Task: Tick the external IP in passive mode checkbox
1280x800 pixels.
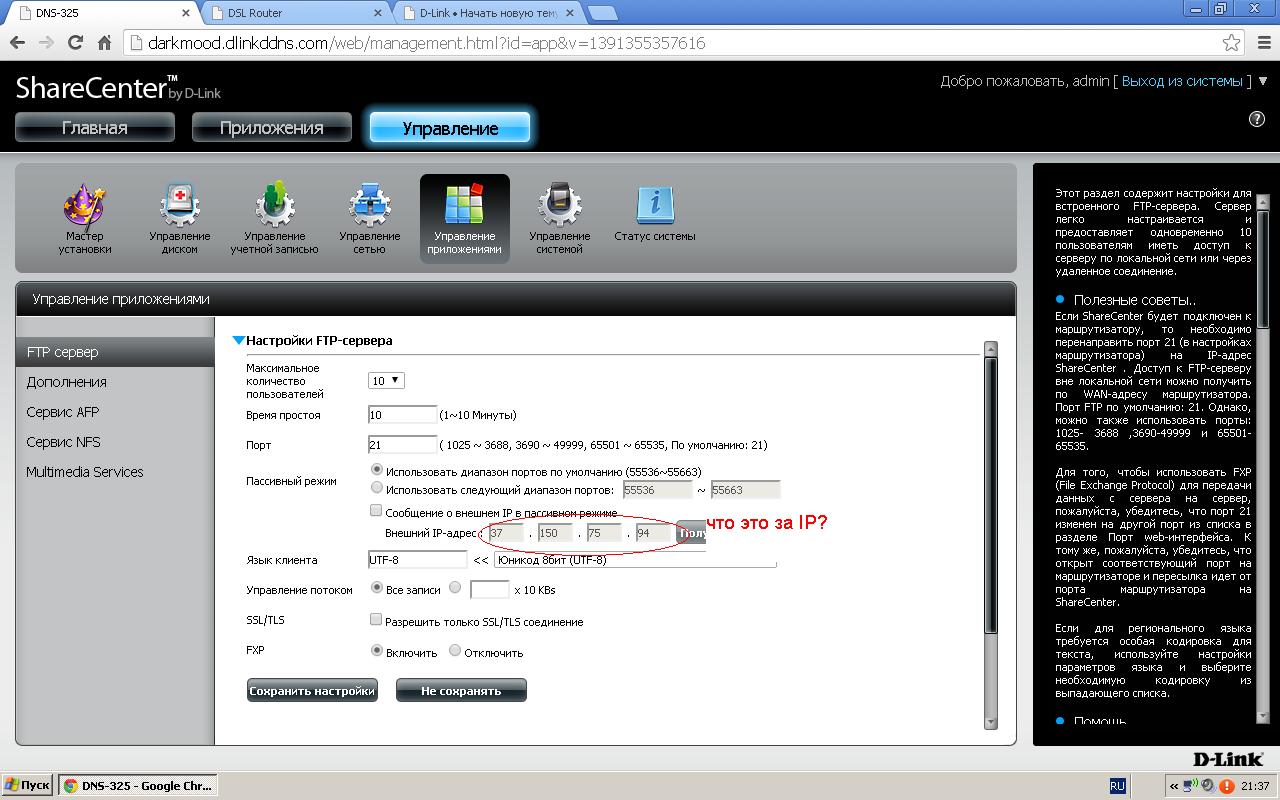Action: click(376, 511)
